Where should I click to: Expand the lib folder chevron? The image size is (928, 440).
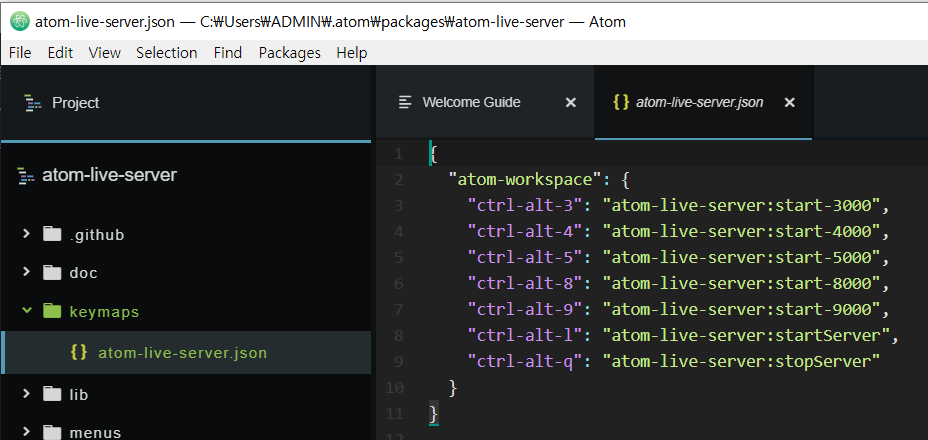coord(26,394)
